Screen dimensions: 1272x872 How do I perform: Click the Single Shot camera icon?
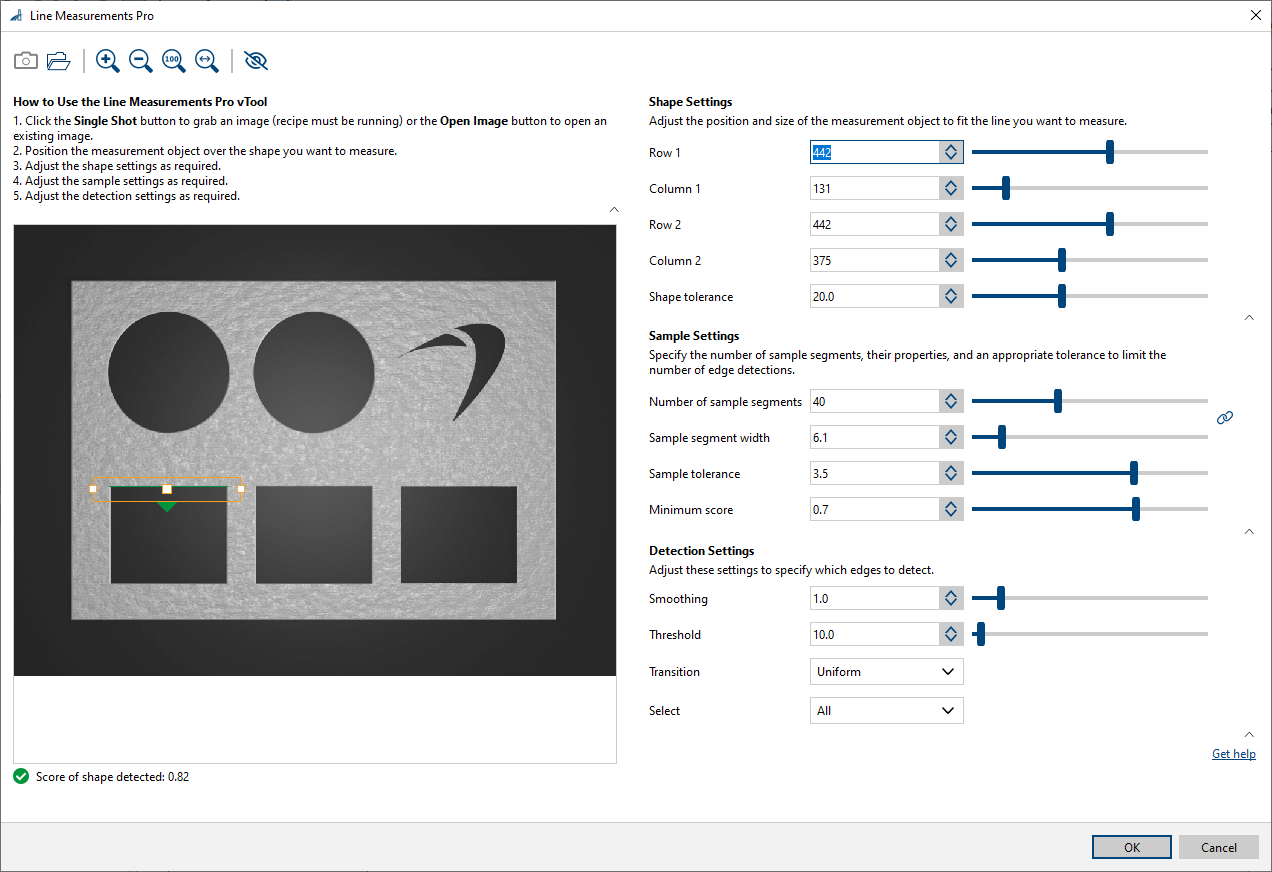point(26,61)
